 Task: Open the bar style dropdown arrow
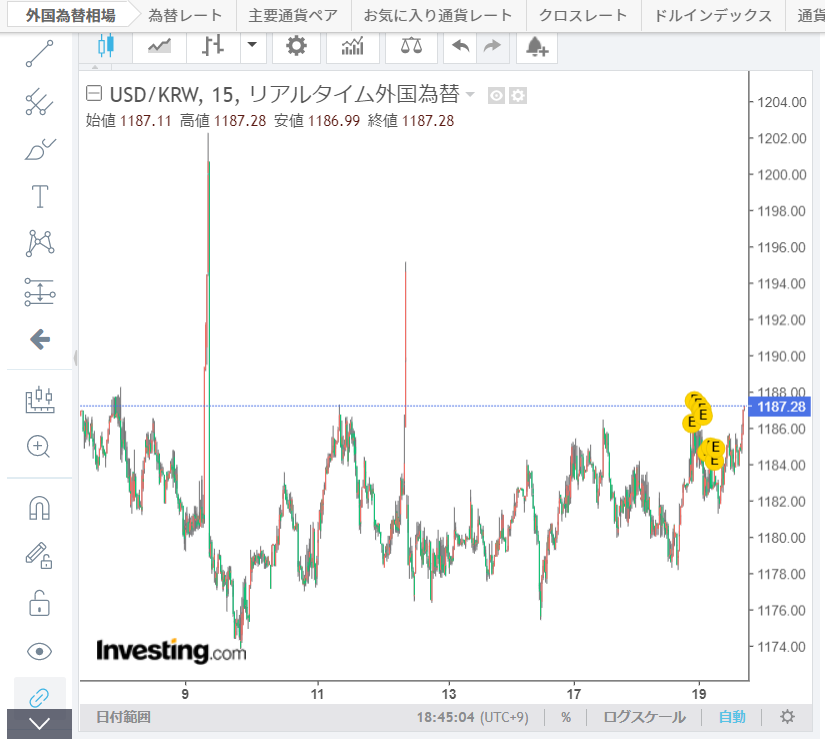(251, 46)
